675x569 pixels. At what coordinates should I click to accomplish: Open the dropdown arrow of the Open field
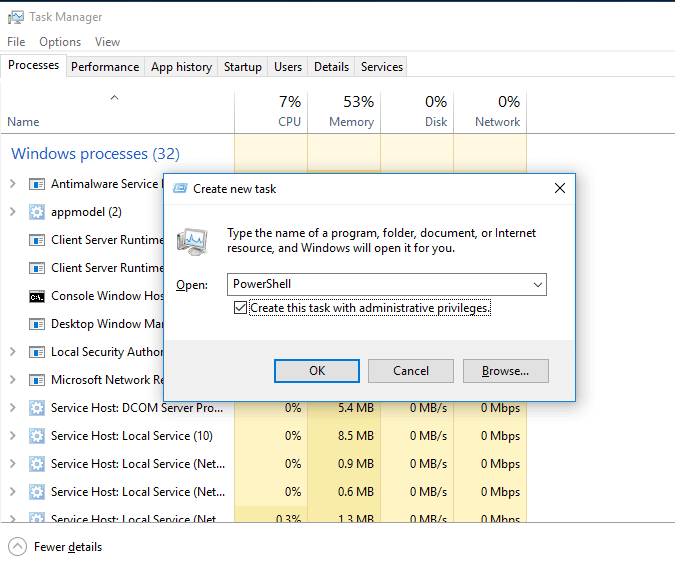[x=538, y=284]
